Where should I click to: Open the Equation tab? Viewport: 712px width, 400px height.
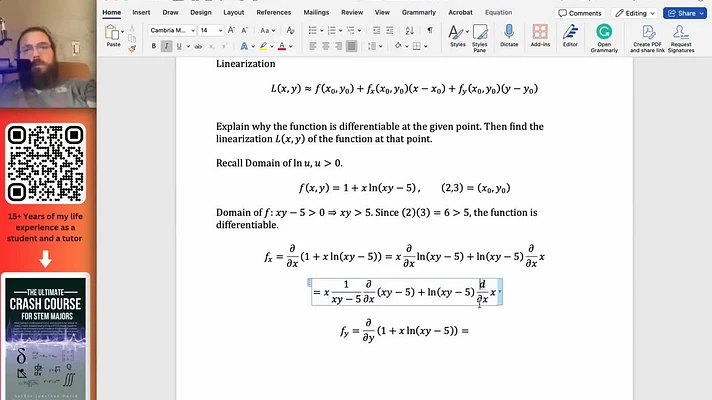click(498, 12)
